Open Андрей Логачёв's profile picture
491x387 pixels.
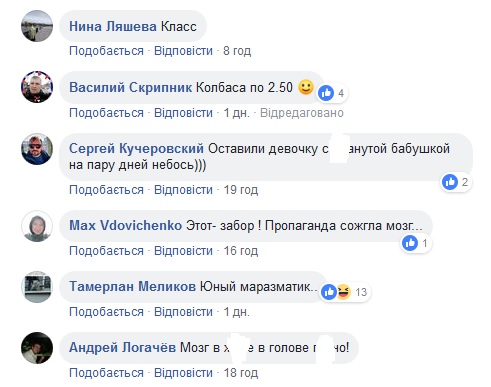click(x=37, y=348)
